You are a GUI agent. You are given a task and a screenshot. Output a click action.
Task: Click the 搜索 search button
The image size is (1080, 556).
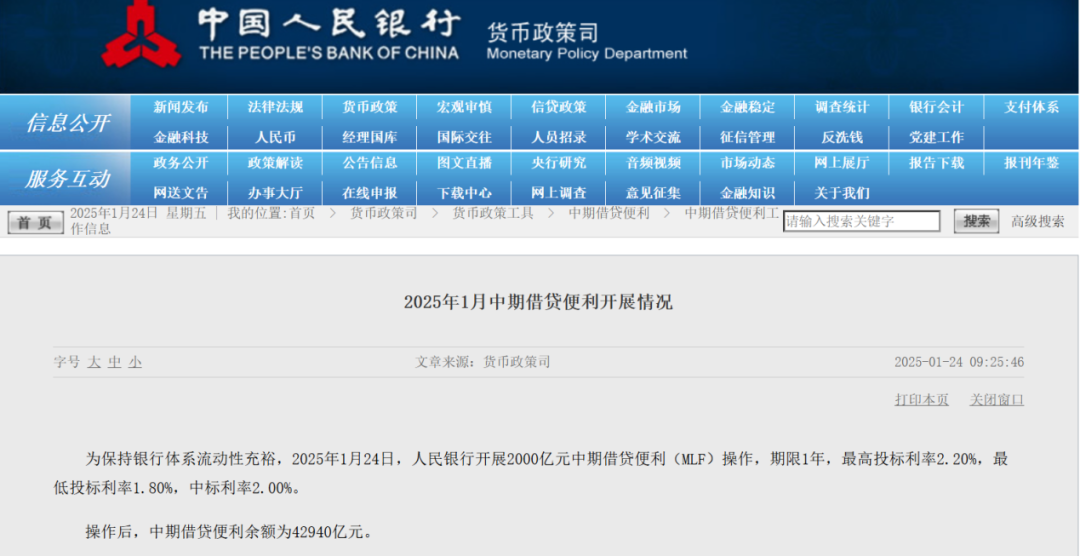(975, 222)
